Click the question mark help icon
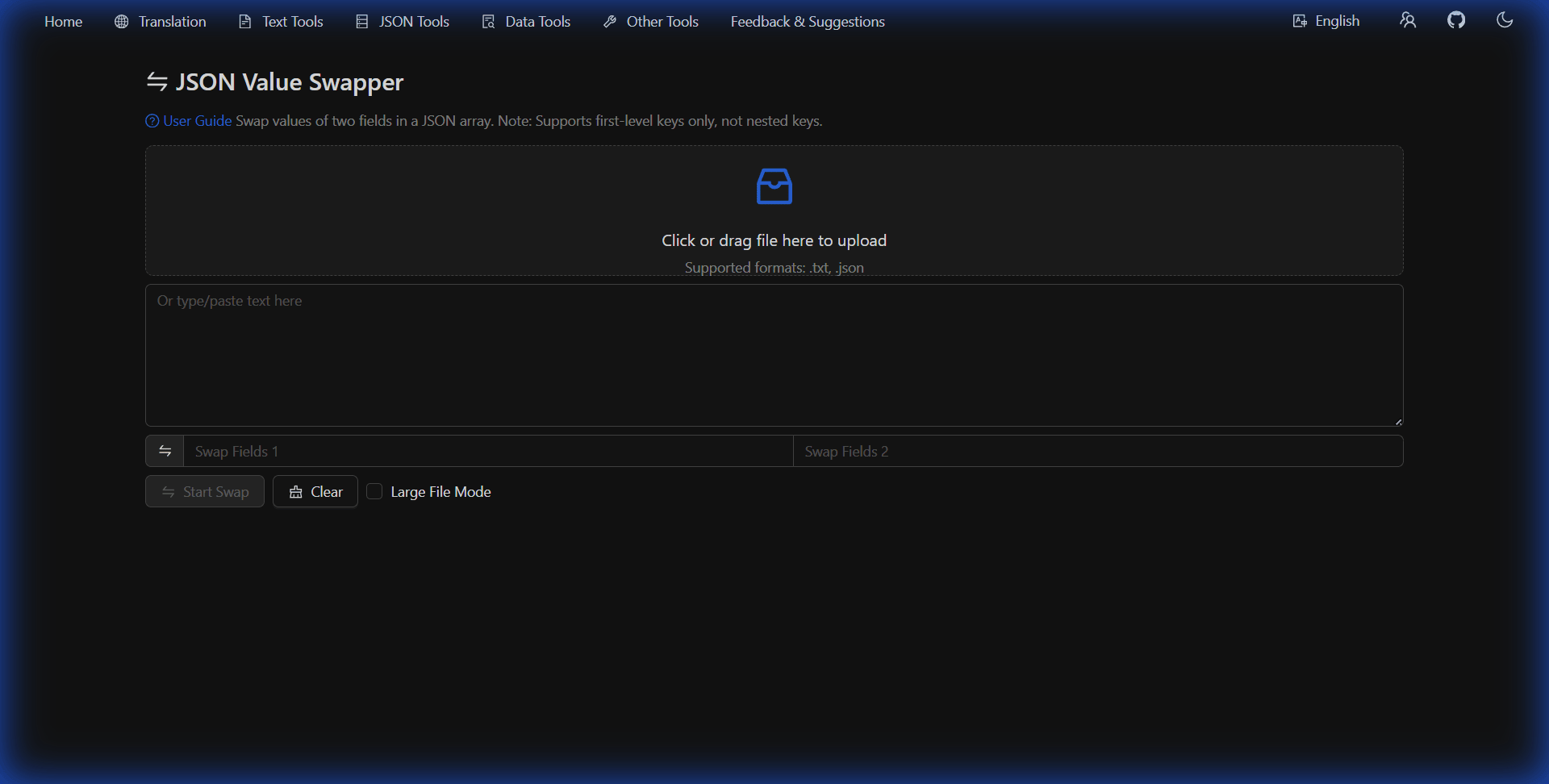1549x784 pixels. 152,121
